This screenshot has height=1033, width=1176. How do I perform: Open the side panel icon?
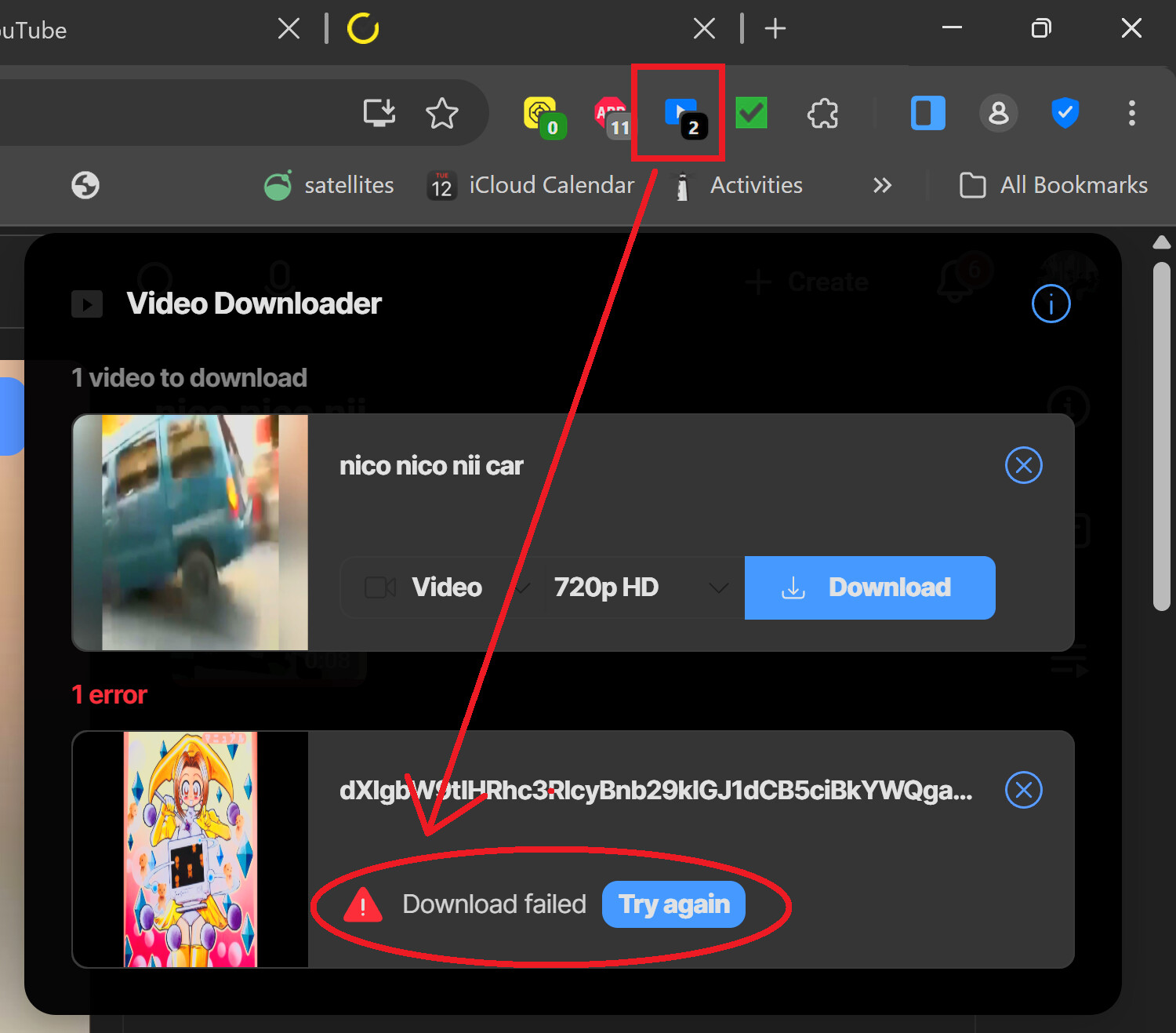coord(927,113)
